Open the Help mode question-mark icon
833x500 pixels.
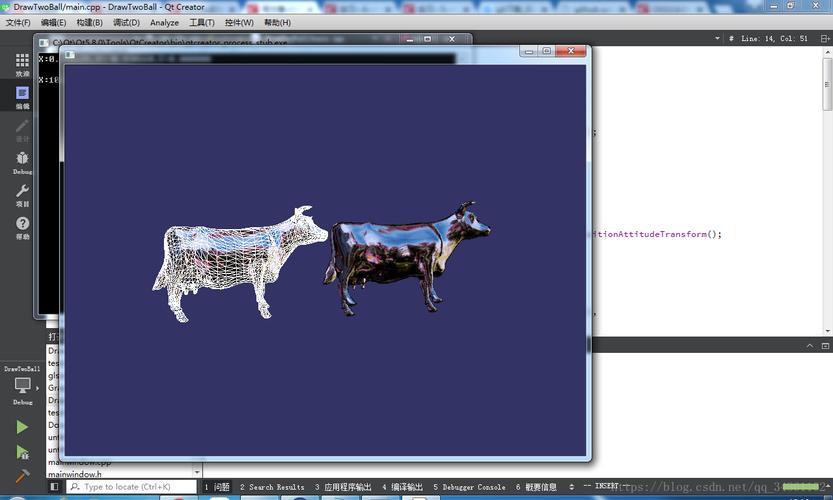[x=22, y=227]
